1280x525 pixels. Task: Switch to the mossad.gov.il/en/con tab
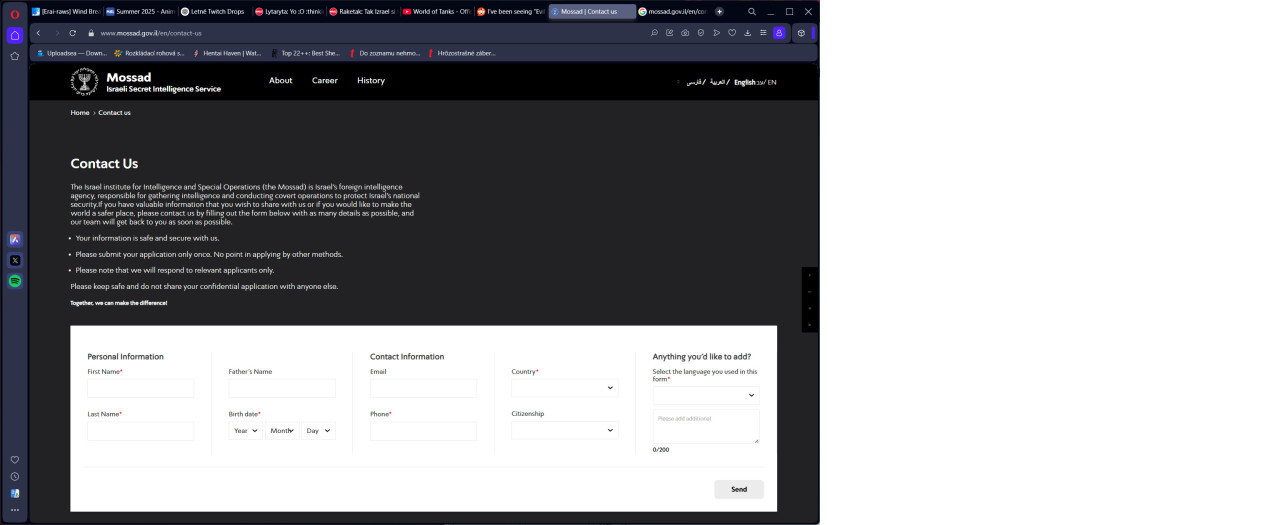pyautogui.click(x=672, y=12)
